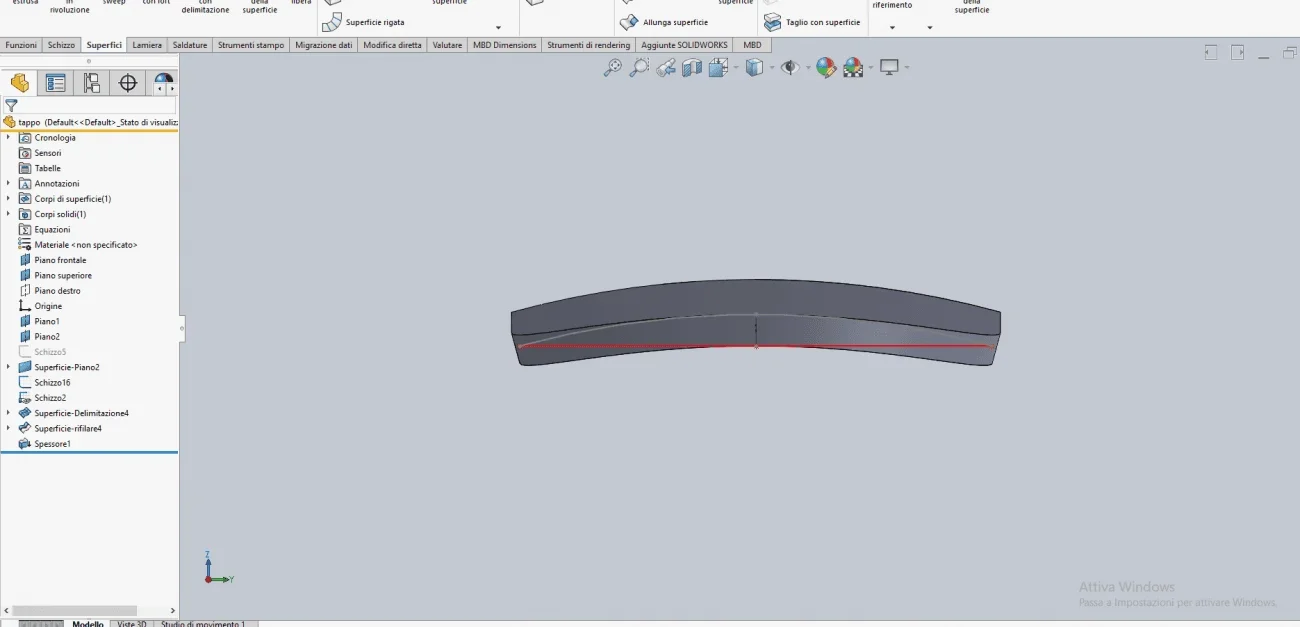
Task: Expand the Corpi solidi(1) node
Action: (x=8, y=214)
